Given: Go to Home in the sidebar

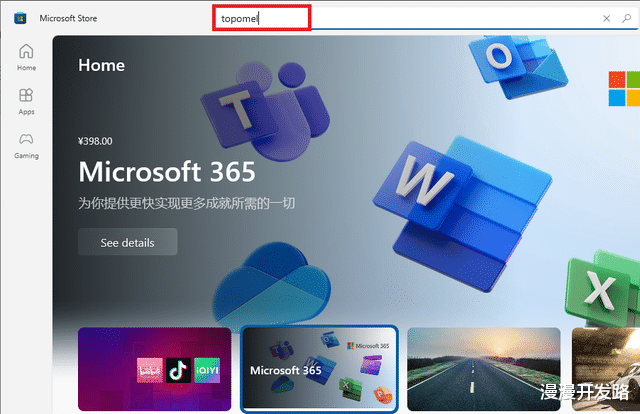Looking at the screenshot, I should click(26, 57).
